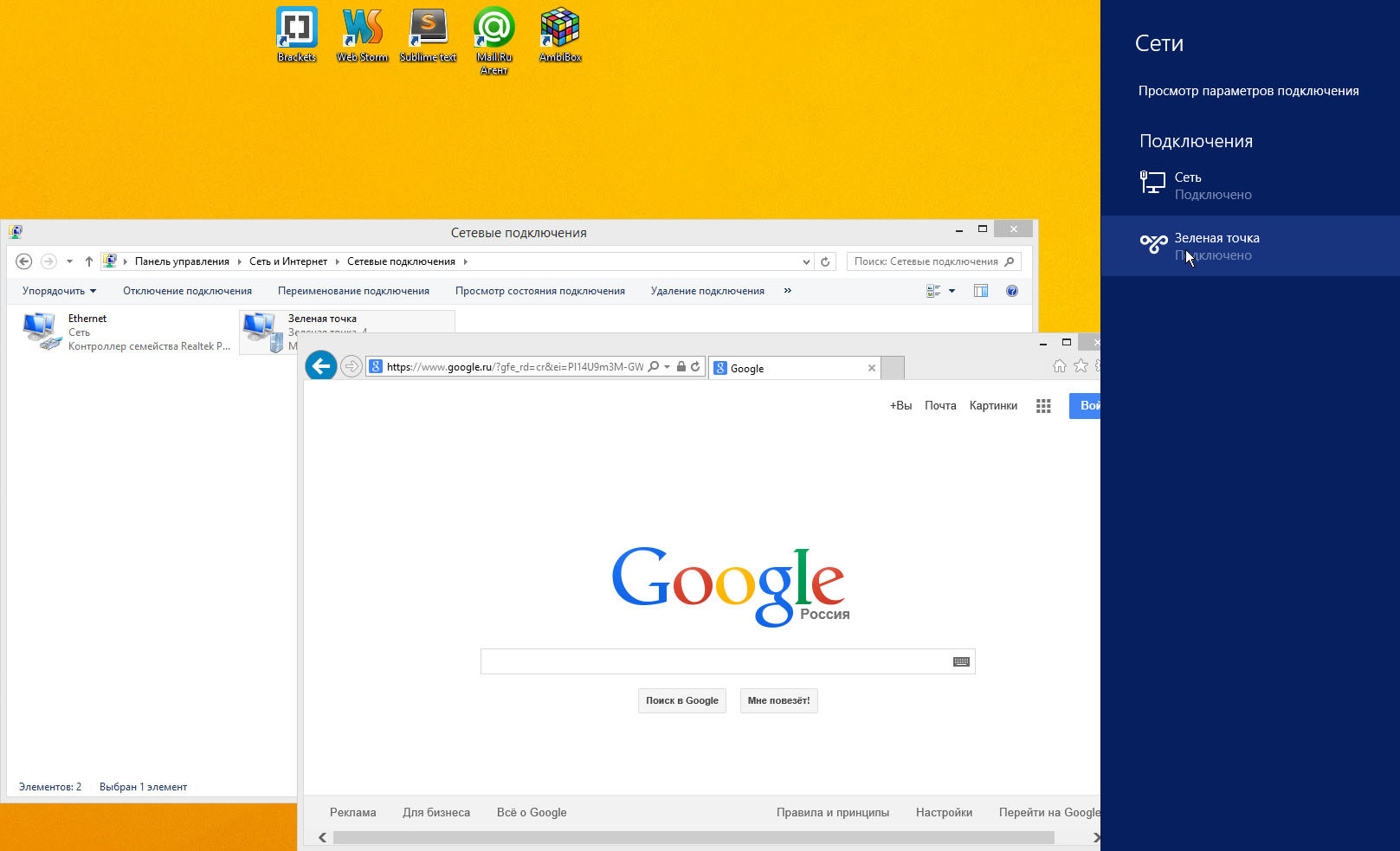Select the Ethernet network adapter

(126, 332)
